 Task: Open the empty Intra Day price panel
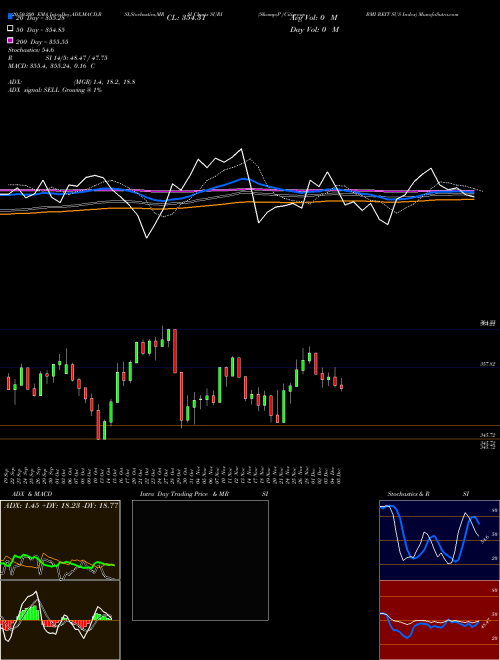[200, 560]
